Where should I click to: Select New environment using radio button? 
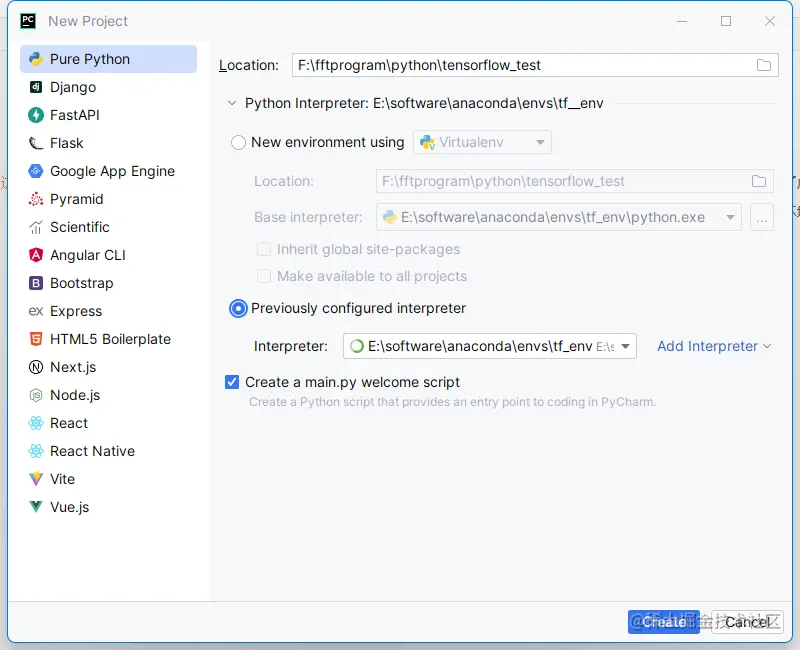(x=238, y=142)
